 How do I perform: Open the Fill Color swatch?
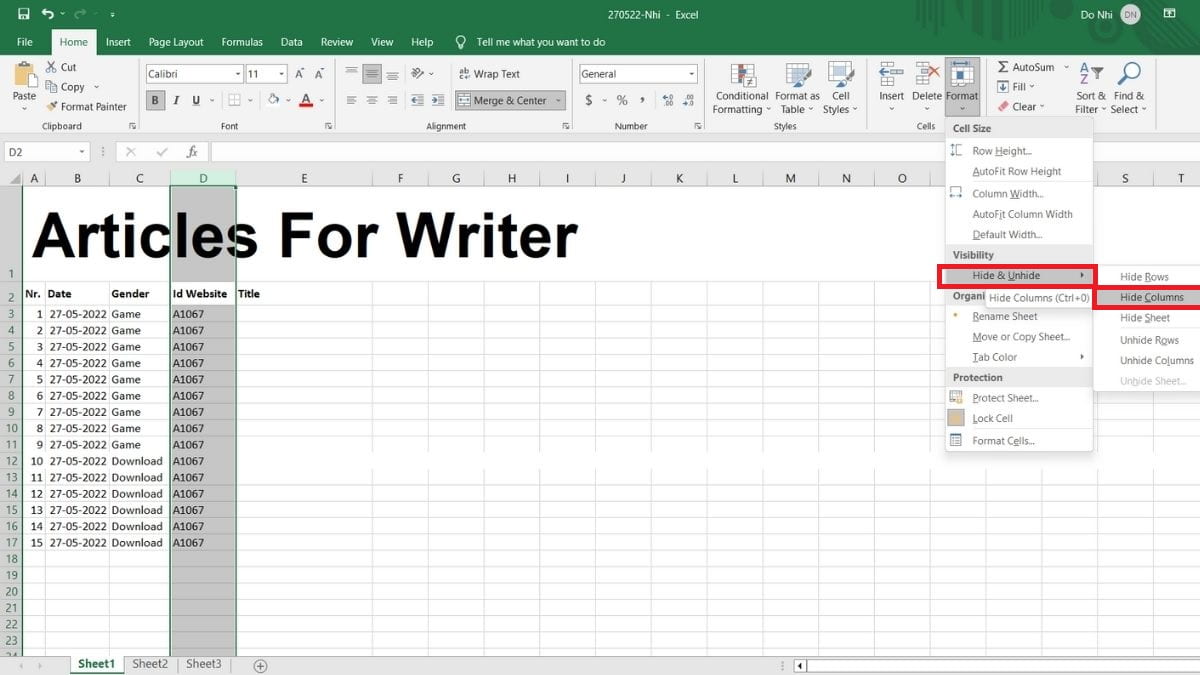[274, 100]
